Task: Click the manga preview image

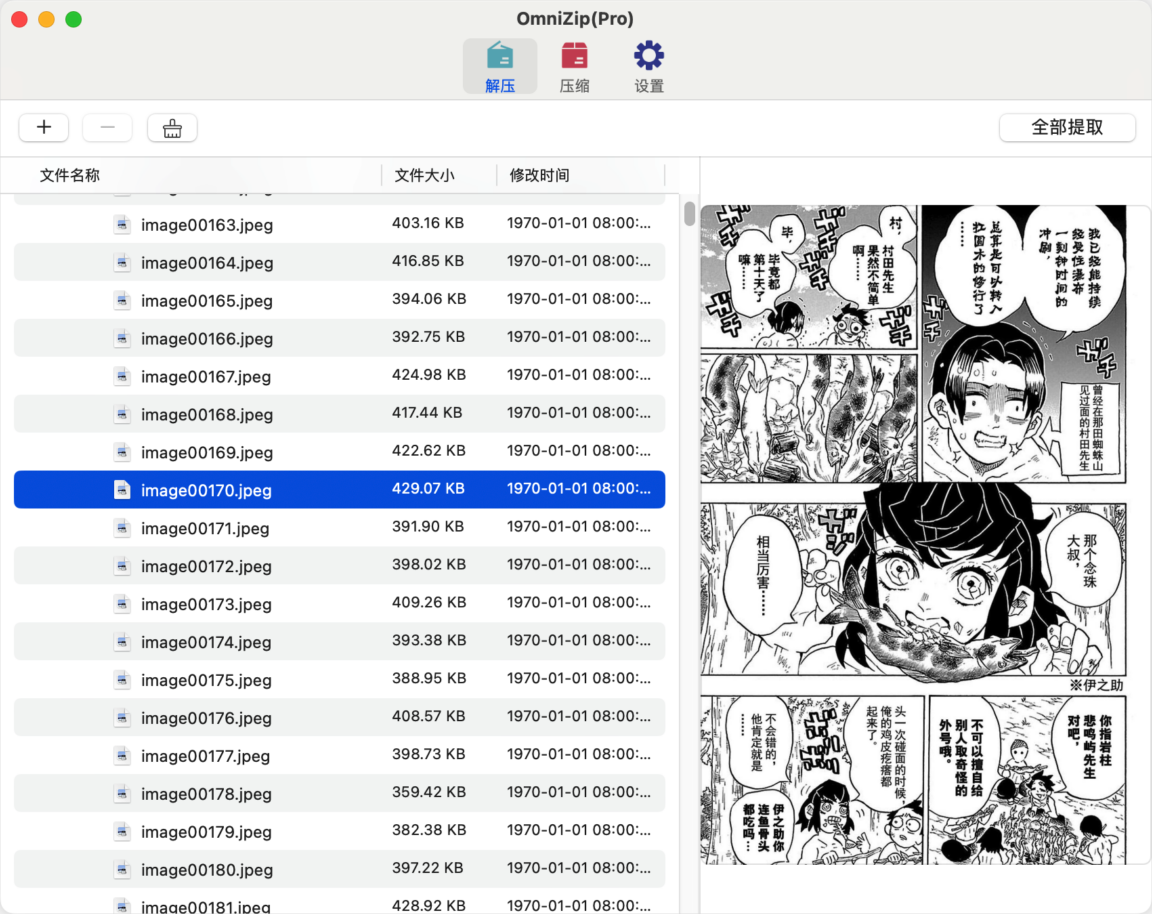Action: [x=913, y=534]
